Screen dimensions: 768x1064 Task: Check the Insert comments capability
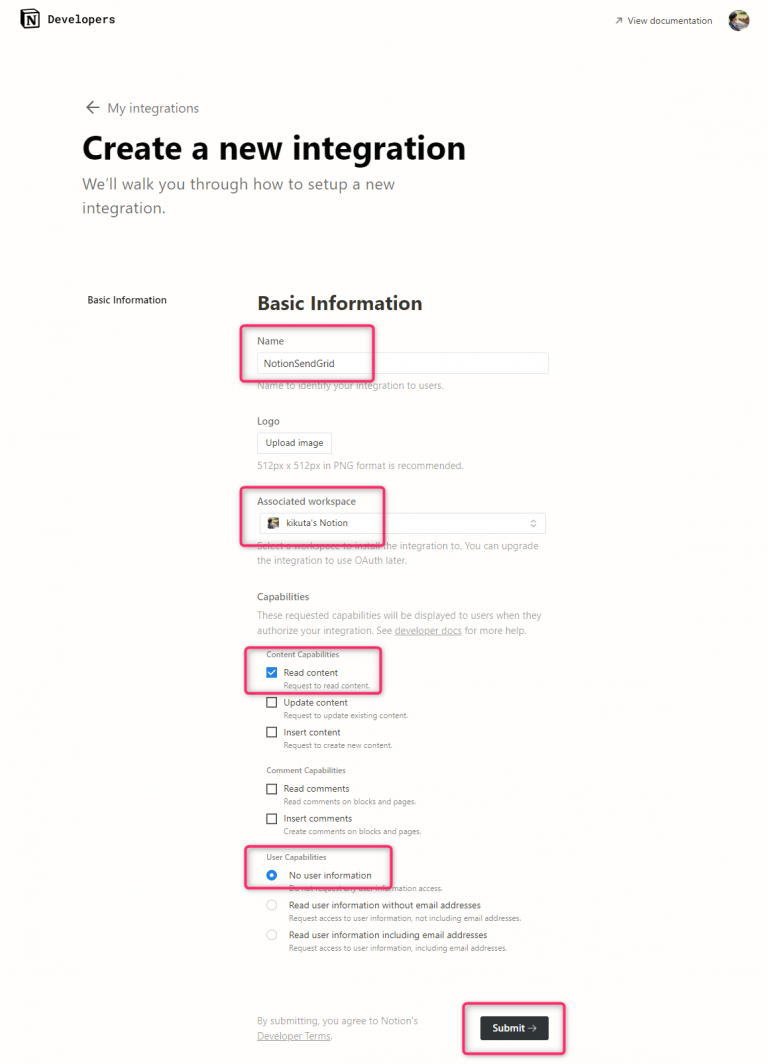[x=271, y=818]
